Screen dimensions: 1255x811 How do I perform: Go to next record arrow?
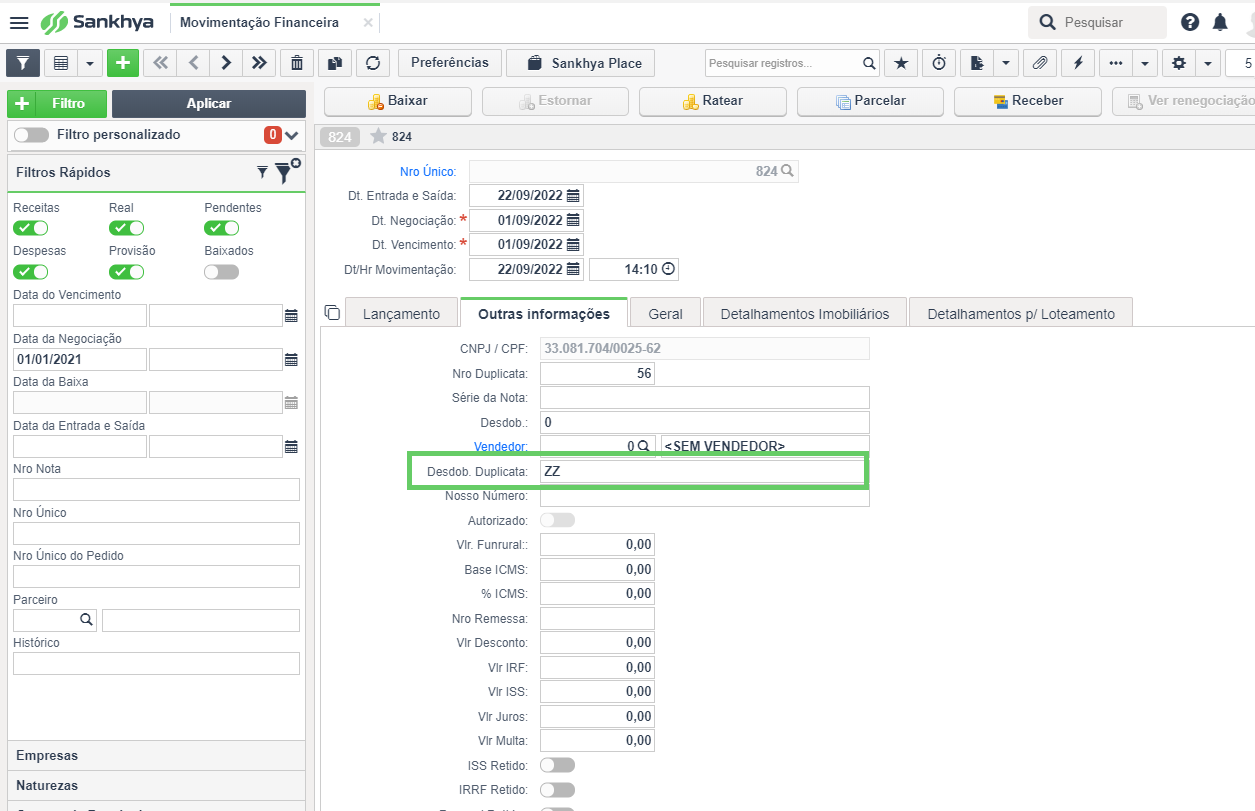point(226,63)
